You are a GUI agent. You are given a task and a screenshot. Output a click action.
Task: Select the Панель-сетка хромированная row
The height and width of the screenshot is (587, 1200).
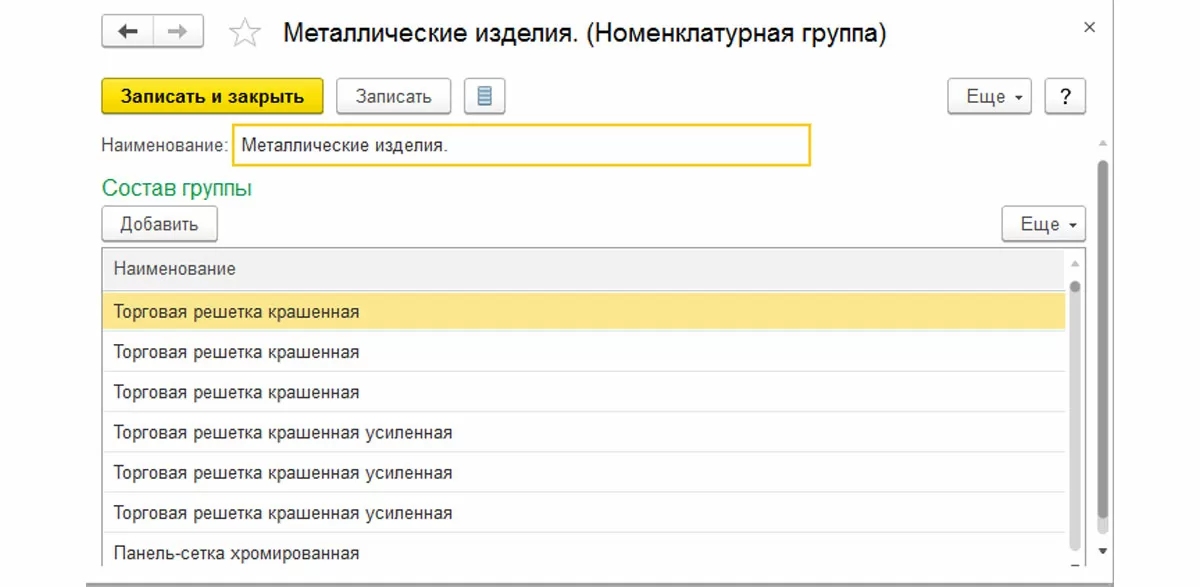tap(236, 553)
